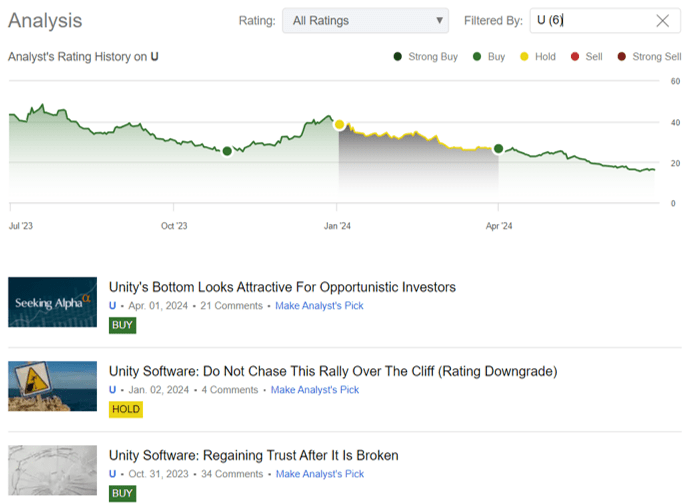
Task: Toggle the Strong Sell legend item
Action: tap(623, 57)
